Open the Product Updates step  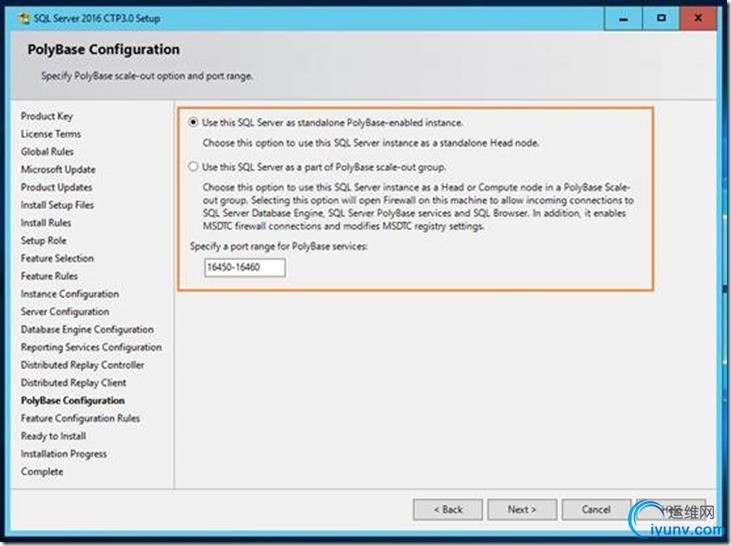56,187
